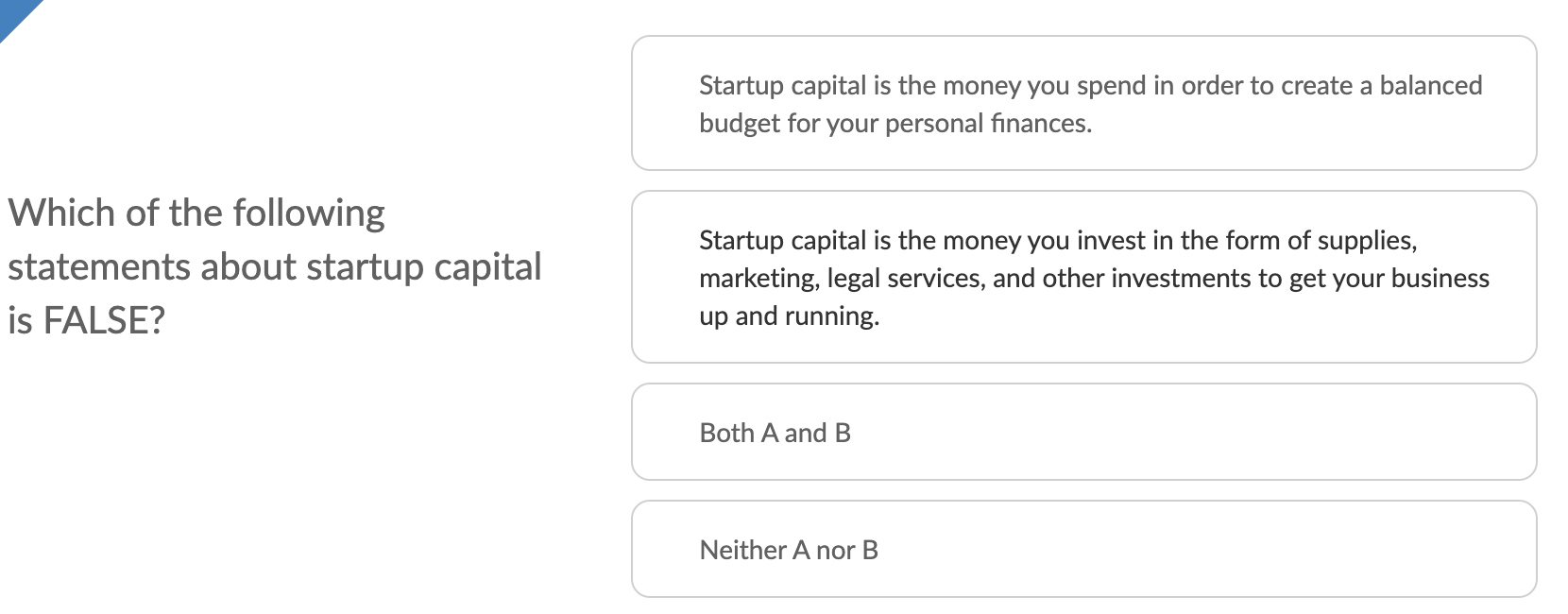Click the line starting 'marketing, legal services'
This screenshot has height=614, width=1568.
click(1093, 279)
